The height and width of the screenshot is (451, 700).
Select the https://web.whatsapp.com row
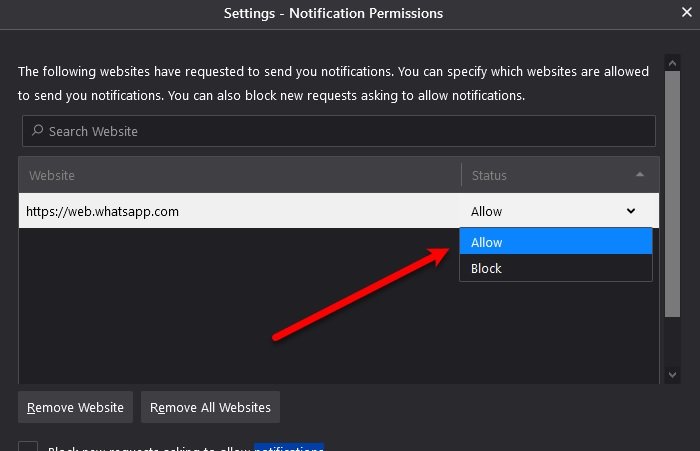coord(339,211)
